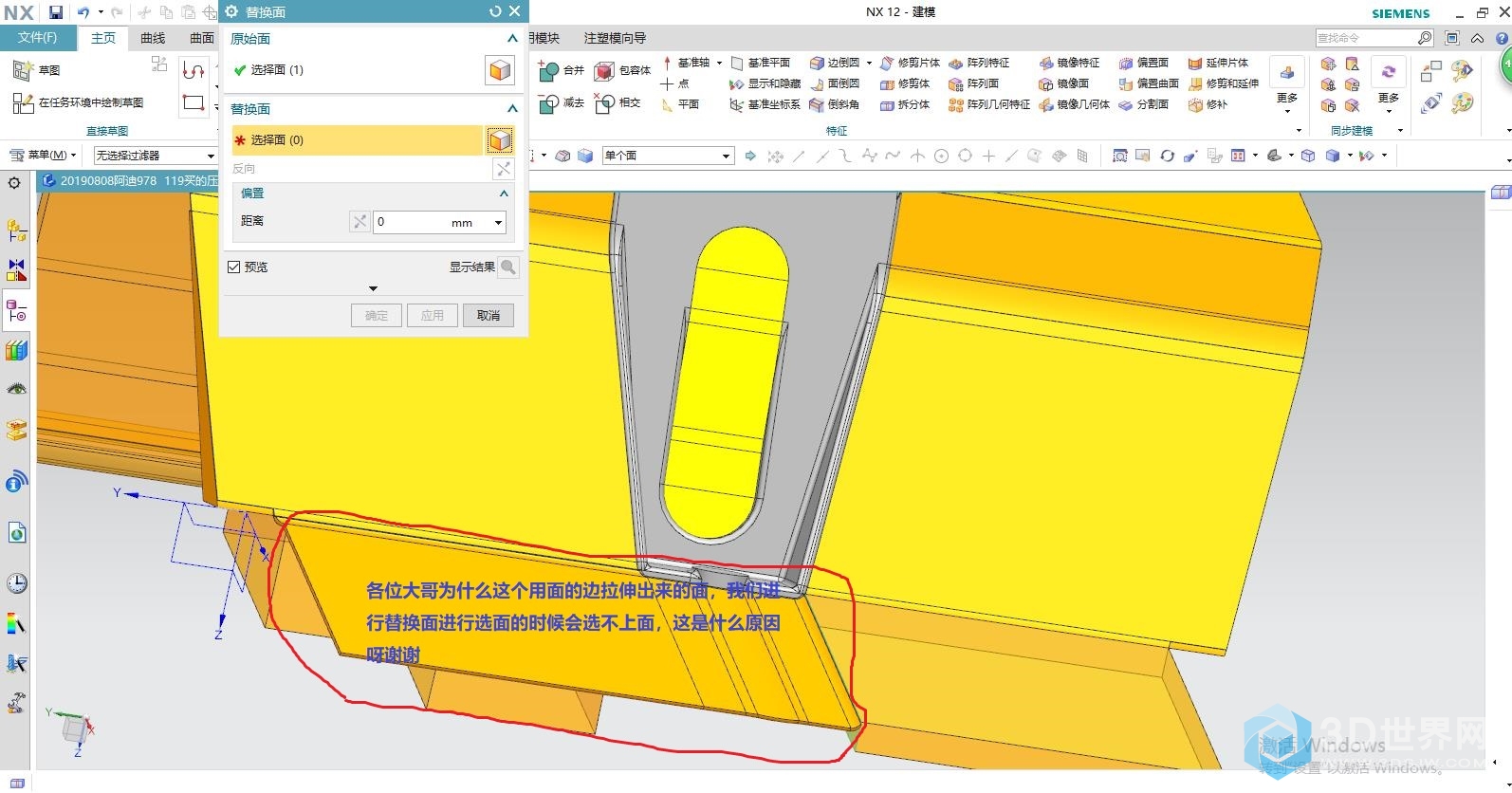Select the 减去 (Subtract) tool
The width and height of the screenshot is (1512, 793).
pos(561,102)
